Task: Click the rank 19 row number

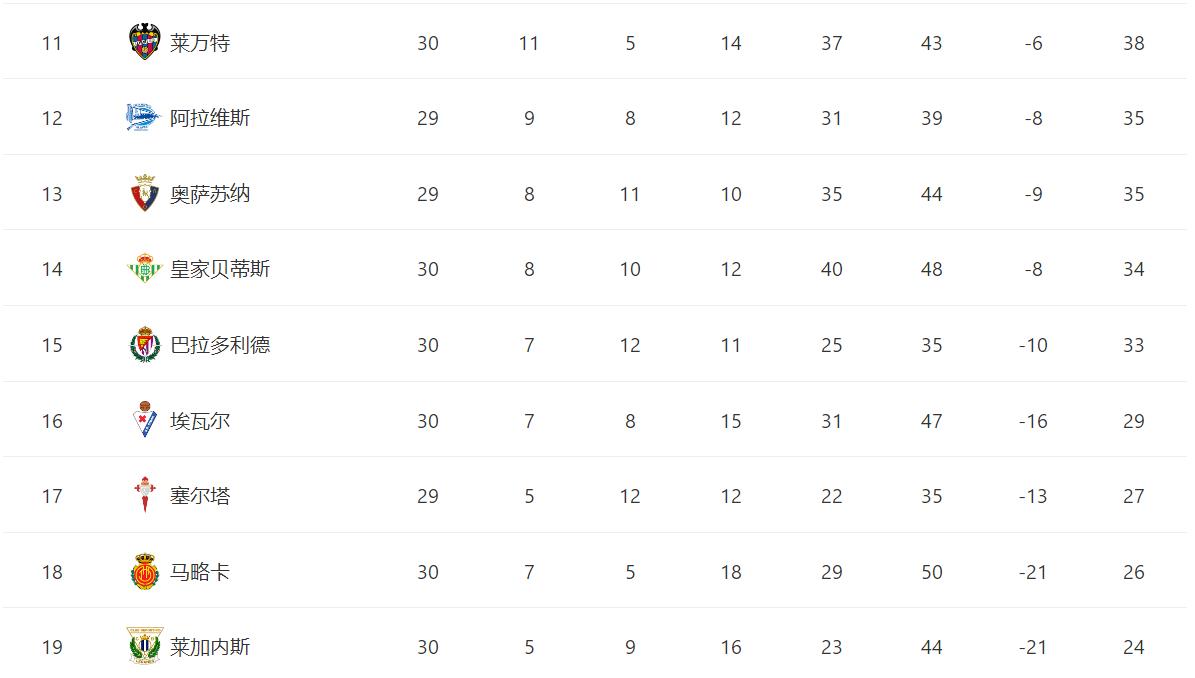Action: pos(52,647)
